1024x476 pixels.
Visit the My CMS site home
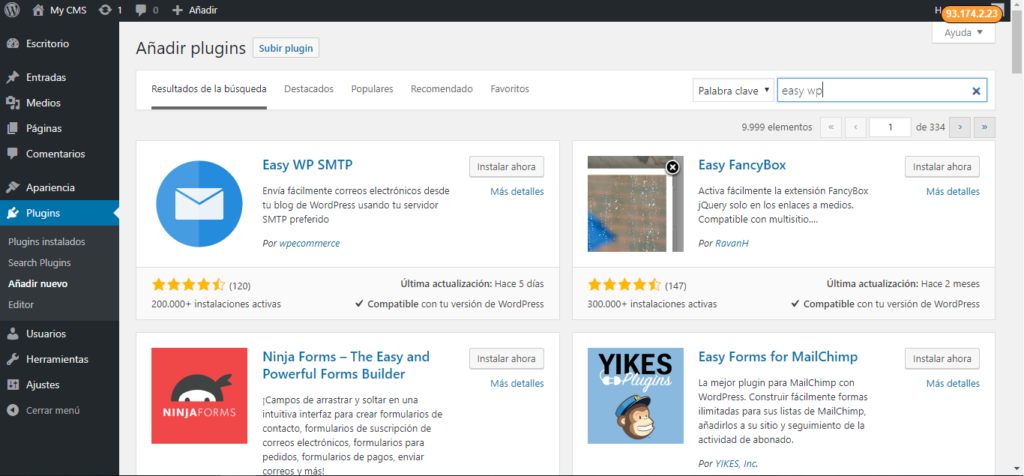click(x=59, y=10)
